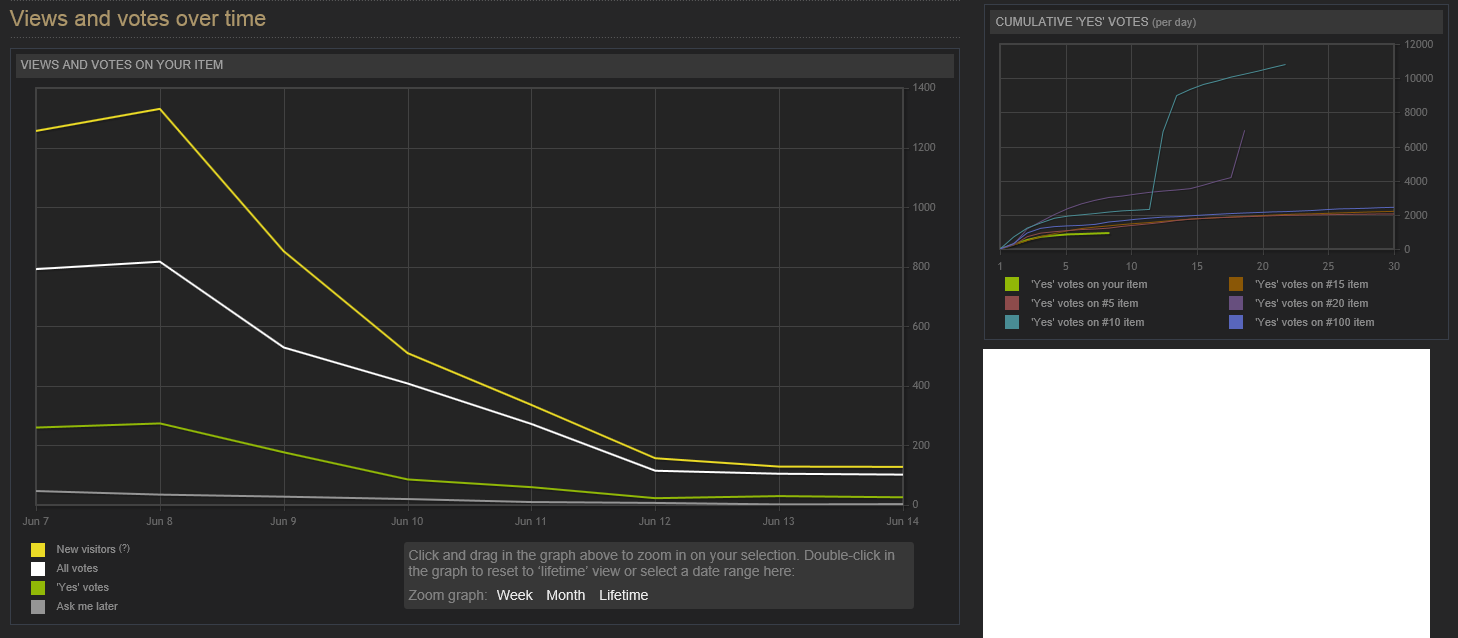
Task: Click the Jun 12 label on x-axis
Action: [x=655, y=521]
